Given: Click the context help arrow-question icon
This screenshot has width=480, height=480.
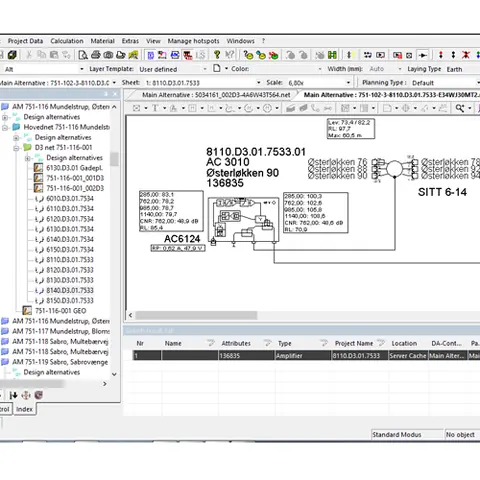Looking at the screenshot, I should point(229,55).
